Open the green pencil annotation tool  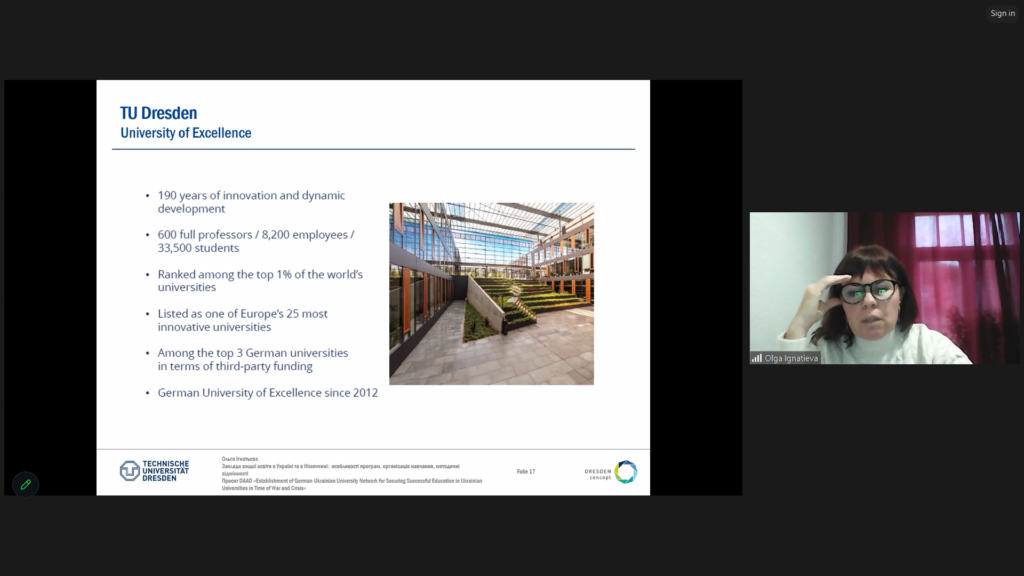(x=25, y=485)
